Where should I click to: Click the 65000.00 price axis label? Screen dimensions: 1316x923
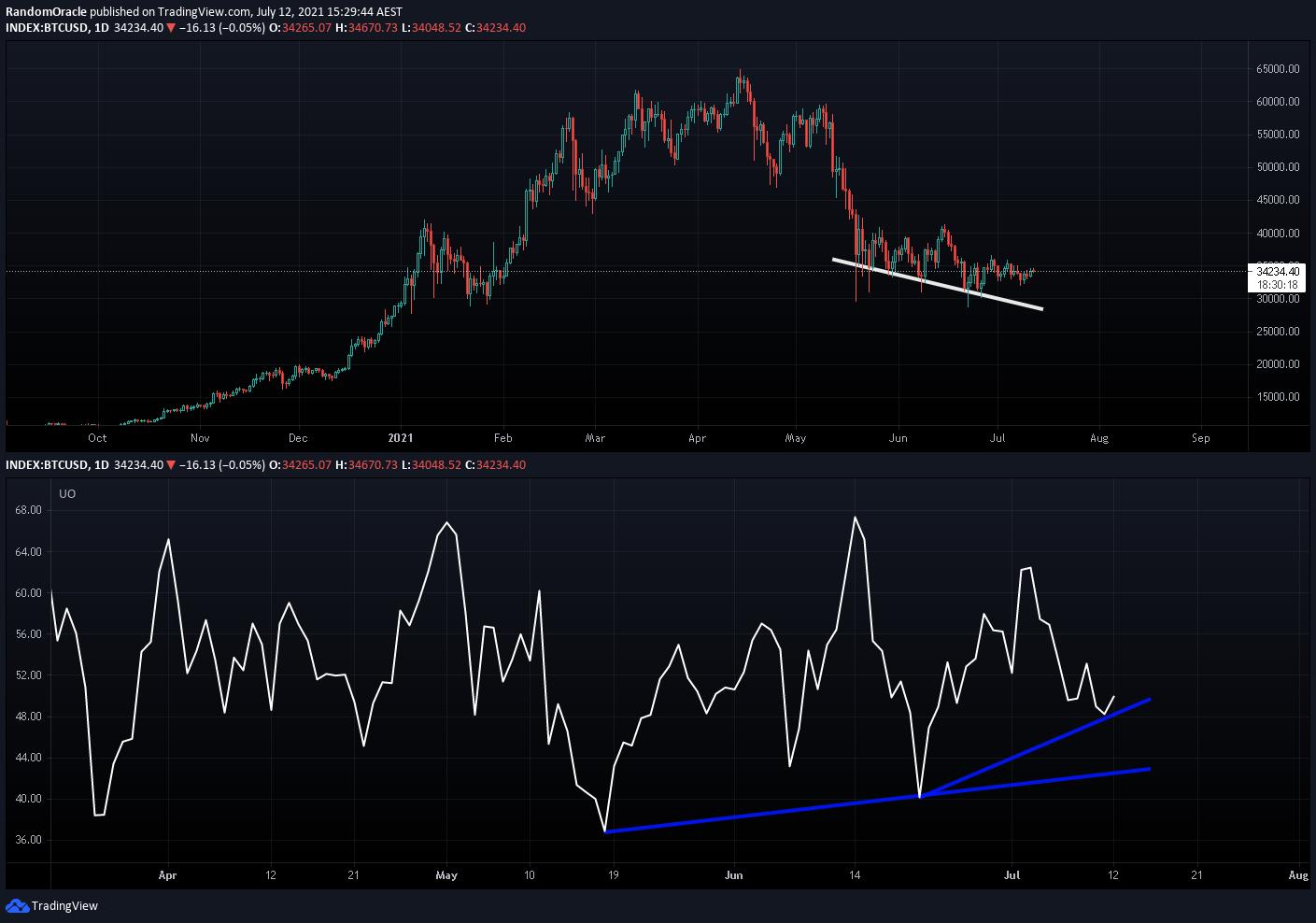pyautogui.click(x=1277, y=69)
